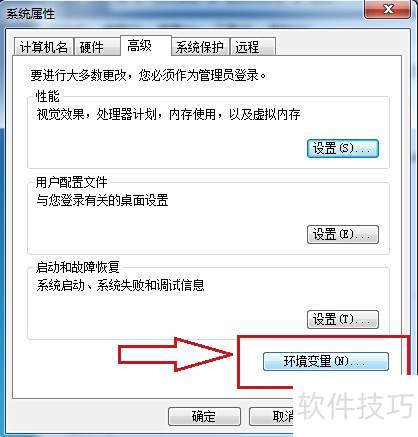The image size is (418, 437).
Task: Click the administrator login notice text
Action: 148,75
